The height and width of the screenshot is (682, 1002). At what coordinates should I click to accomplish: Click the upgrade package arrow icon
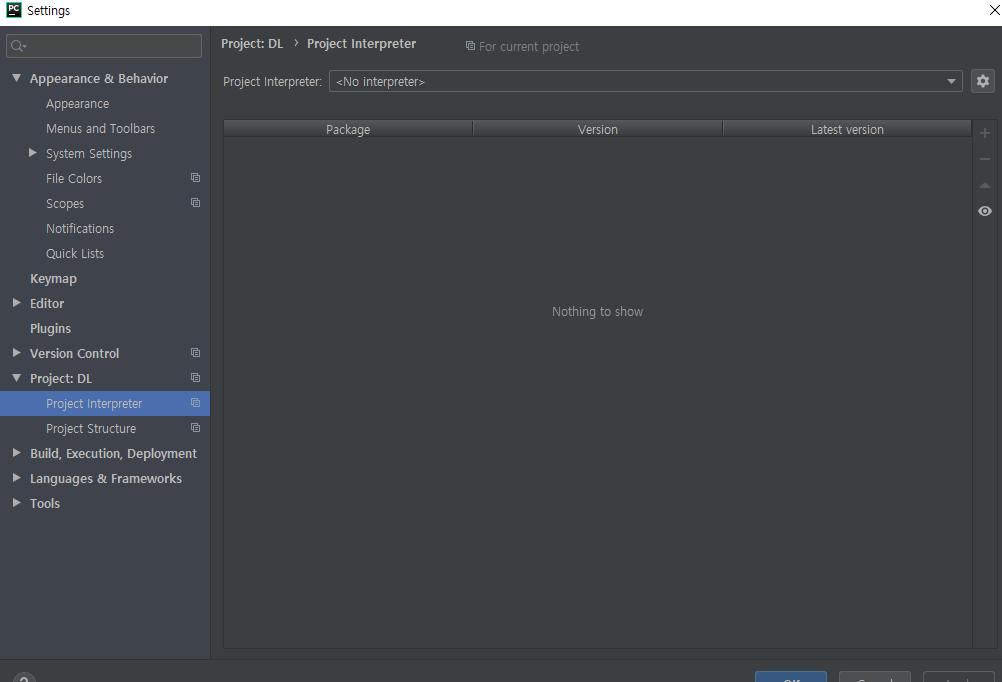(x=985, y=185)
